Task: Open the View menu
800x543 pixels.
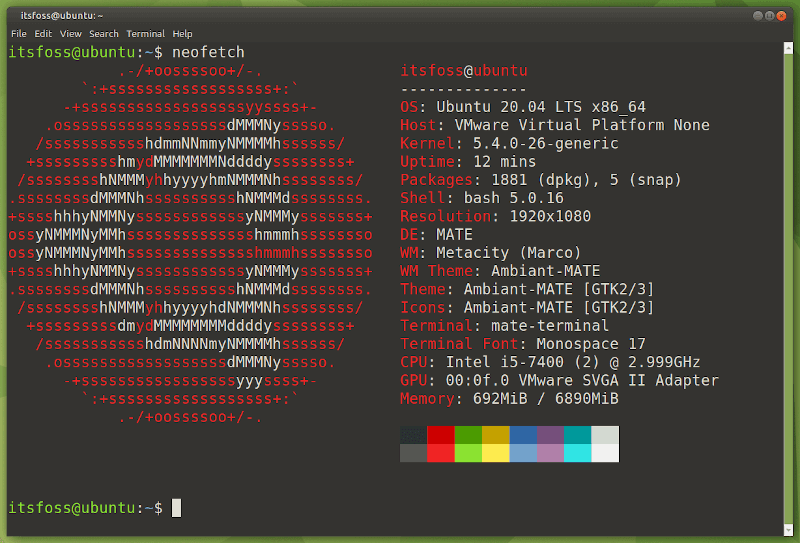Action: click(70, 34)
